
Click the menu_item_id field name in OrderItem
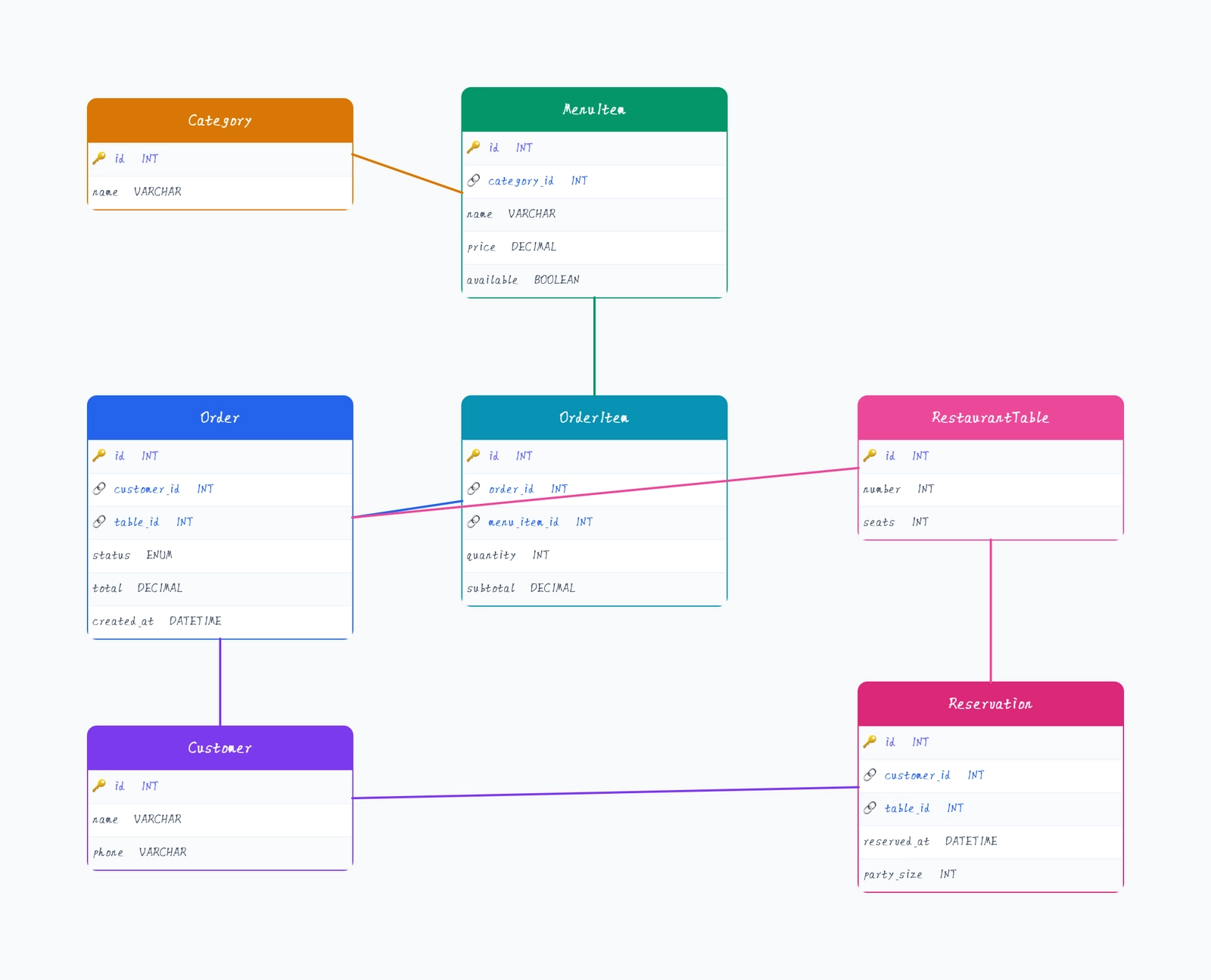pos(524,522)
